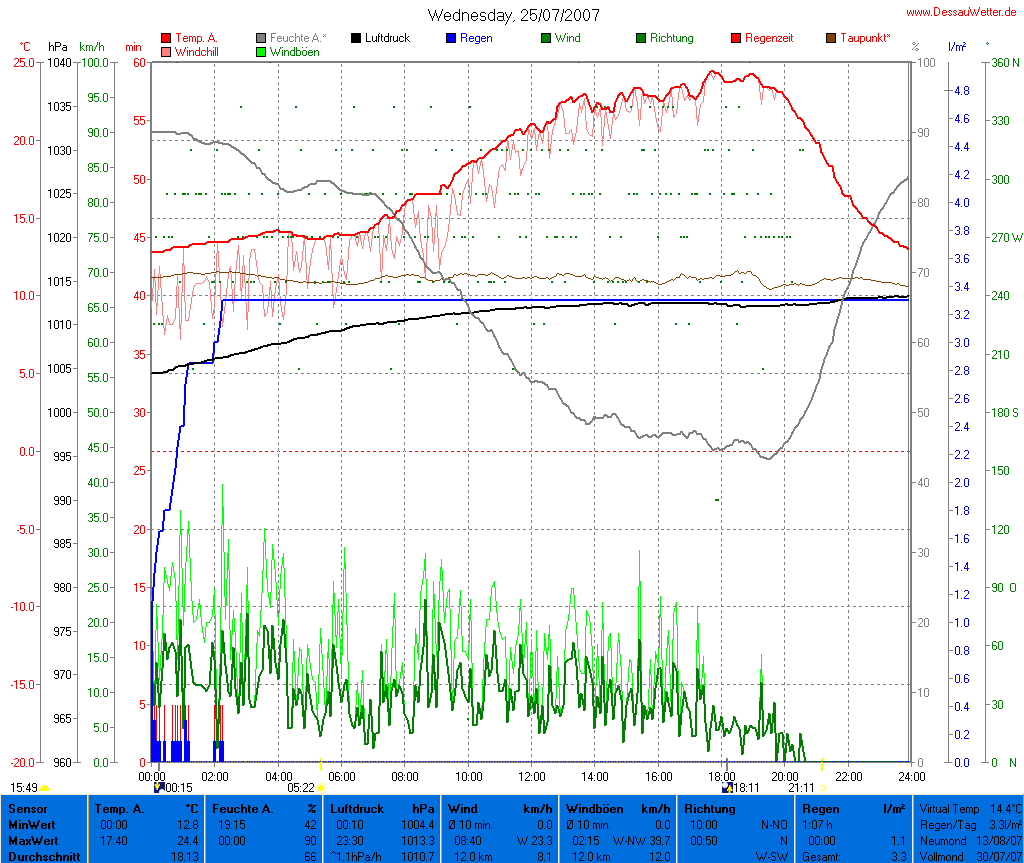The image size is (1024, 863).
Task: Click the Wednesday, 25/07/2007 chart title
Action: click(513, 15)
